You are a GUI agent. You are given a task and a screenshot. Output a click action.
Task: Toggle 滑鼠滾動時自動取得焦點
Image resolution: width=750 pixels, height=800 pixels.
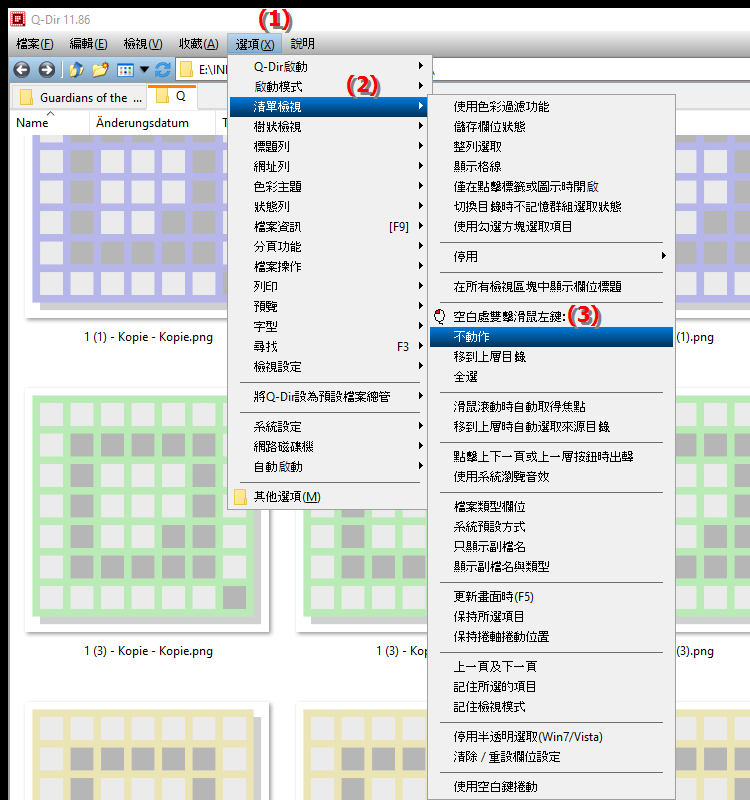coord(552,407)
